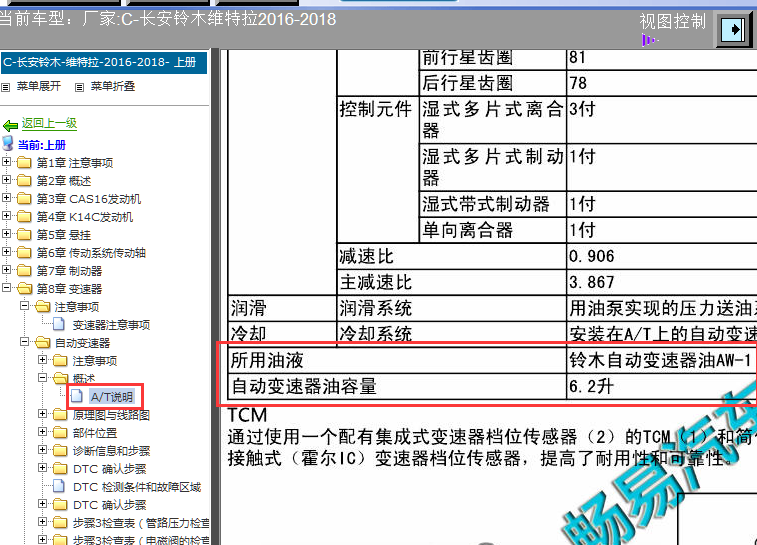Select the C-长安铃木-维特拉-2016-2018-上册 header
This screenshot has width=757, height=545.
[104, 63]
